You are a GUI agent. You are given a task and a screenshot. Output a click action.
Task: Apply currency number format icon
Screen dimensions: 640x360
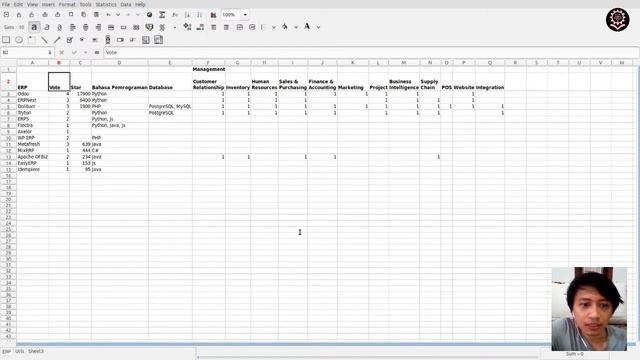click(x=149, y=27)
